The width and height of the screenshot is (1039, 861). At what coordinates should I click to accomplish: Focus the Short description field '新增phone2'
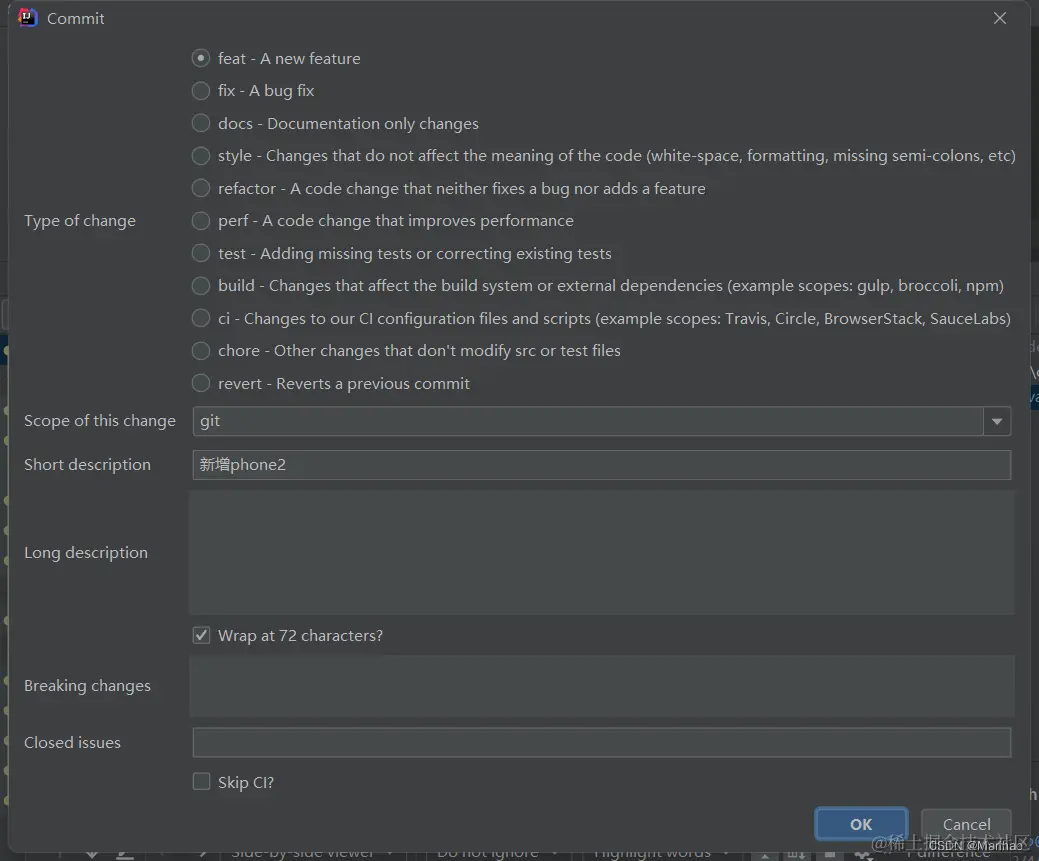602,465
